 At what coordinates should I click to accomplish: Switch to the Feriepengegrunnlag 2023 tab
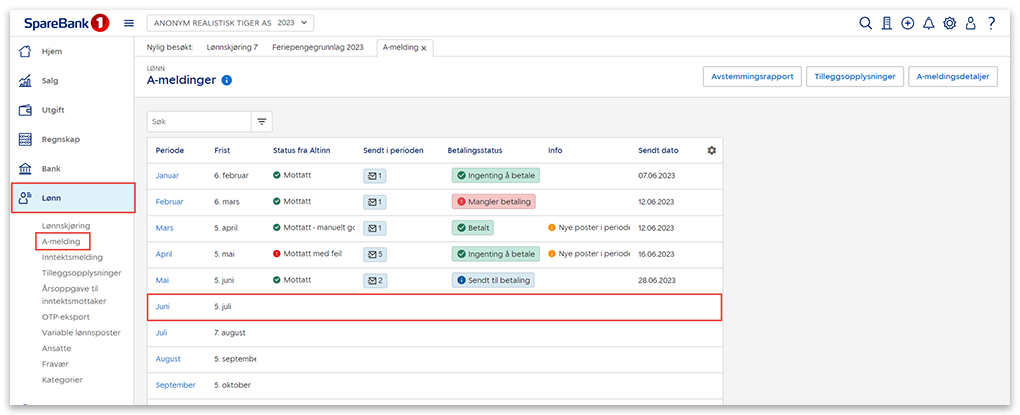pos(318,47)
